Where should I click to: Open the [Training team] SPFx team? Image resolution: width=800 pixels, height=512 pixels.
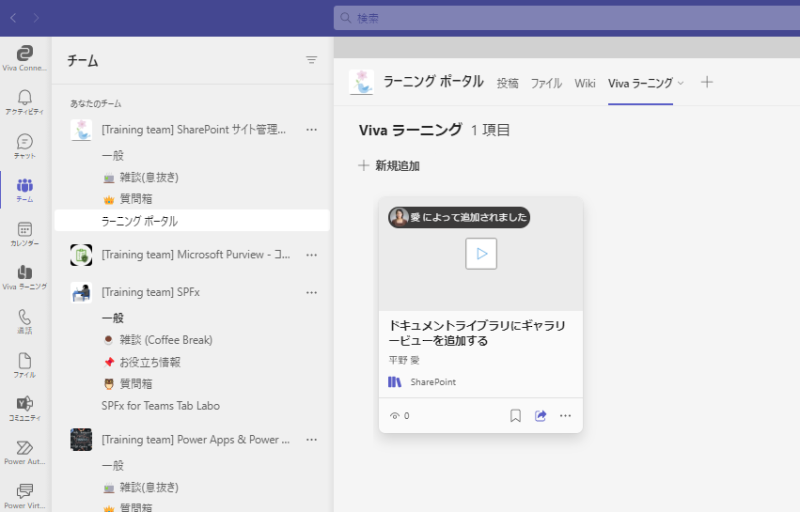tap(151, 292)
